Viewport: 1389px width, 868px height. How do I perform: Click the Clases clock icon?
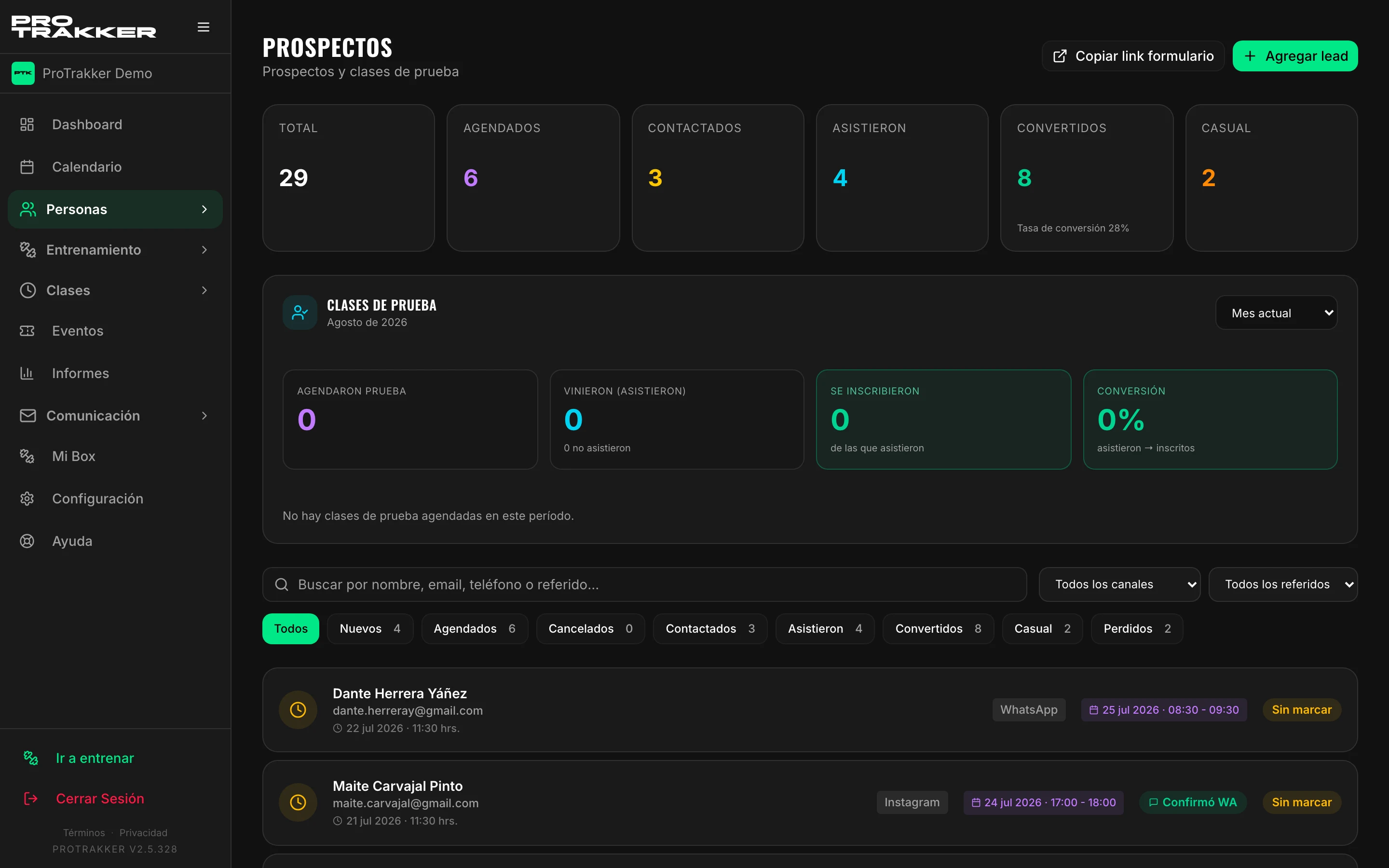[x=27, y=290]
